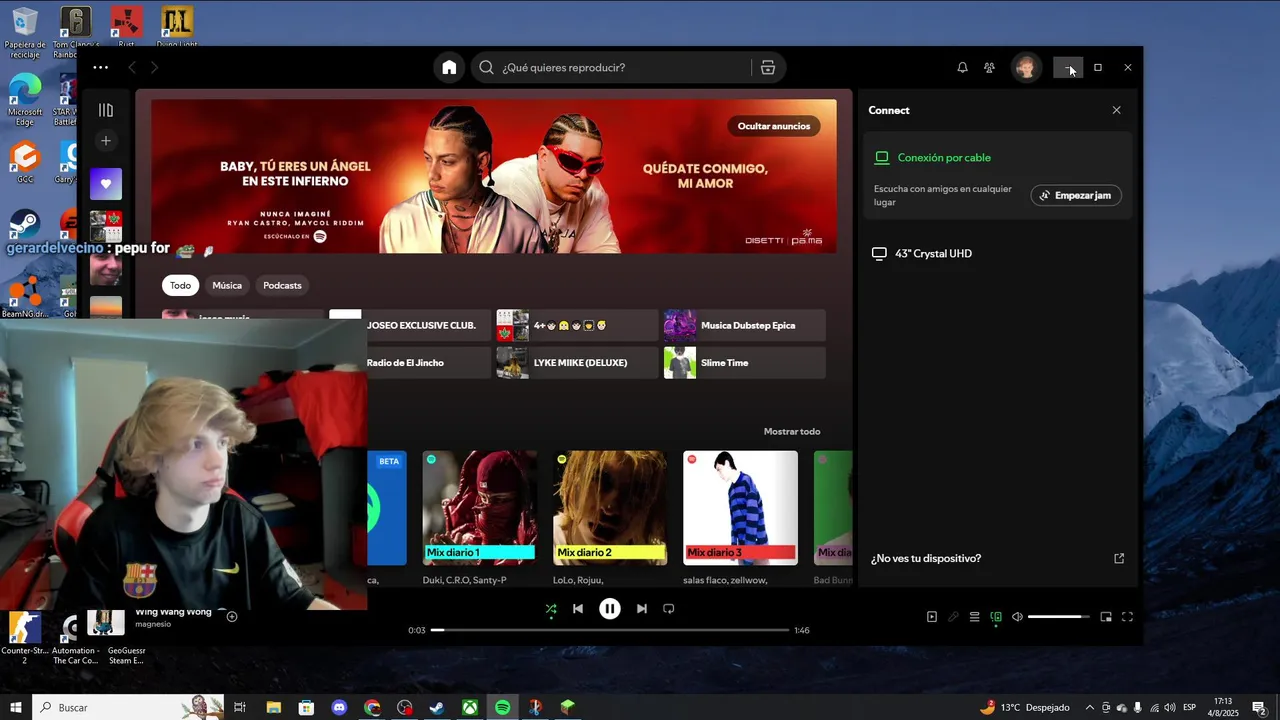Open 'Mix diario 2' cover

pos(610,508)
